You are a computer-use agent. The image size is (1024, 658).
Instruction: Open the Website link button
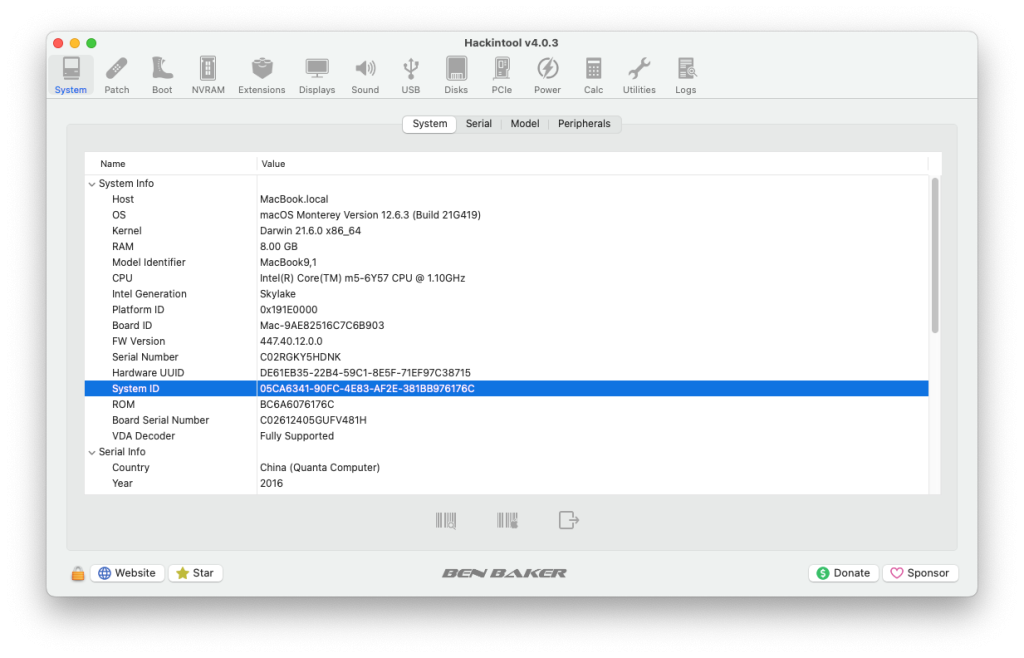[x=127, y=573]
